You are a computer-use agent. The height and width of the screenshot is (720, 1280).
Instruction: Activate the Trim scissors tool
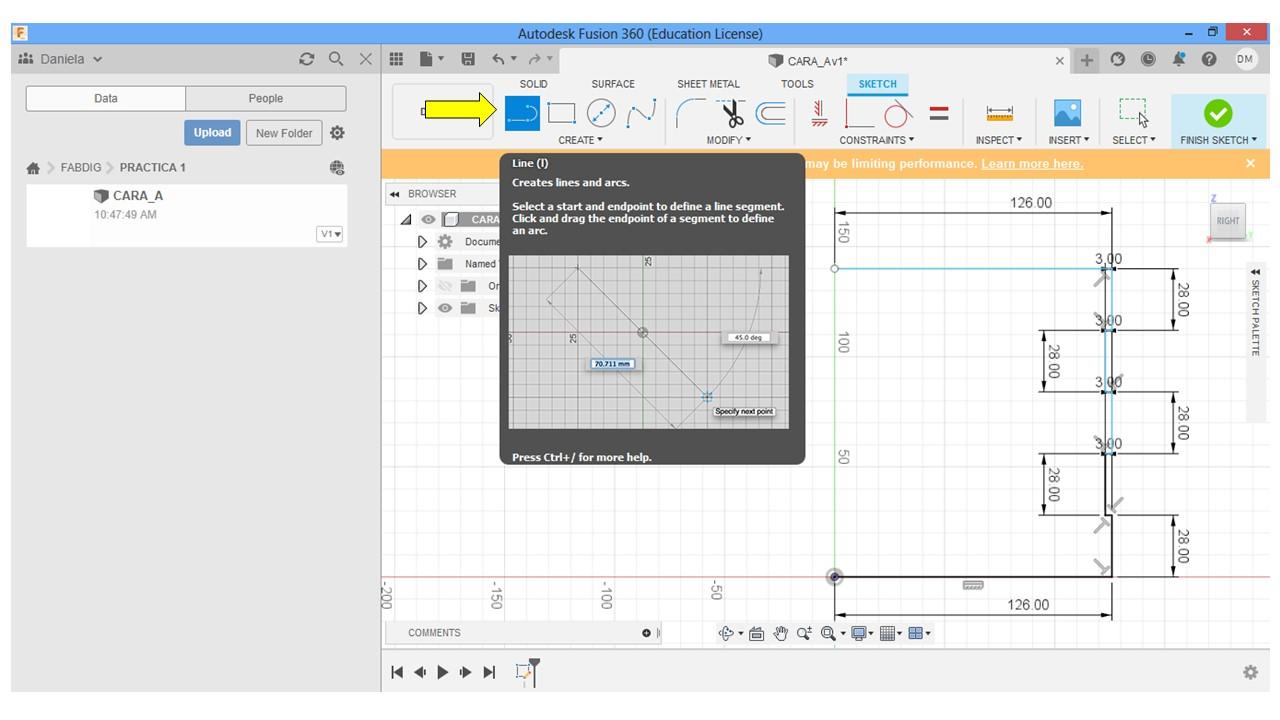732,113
